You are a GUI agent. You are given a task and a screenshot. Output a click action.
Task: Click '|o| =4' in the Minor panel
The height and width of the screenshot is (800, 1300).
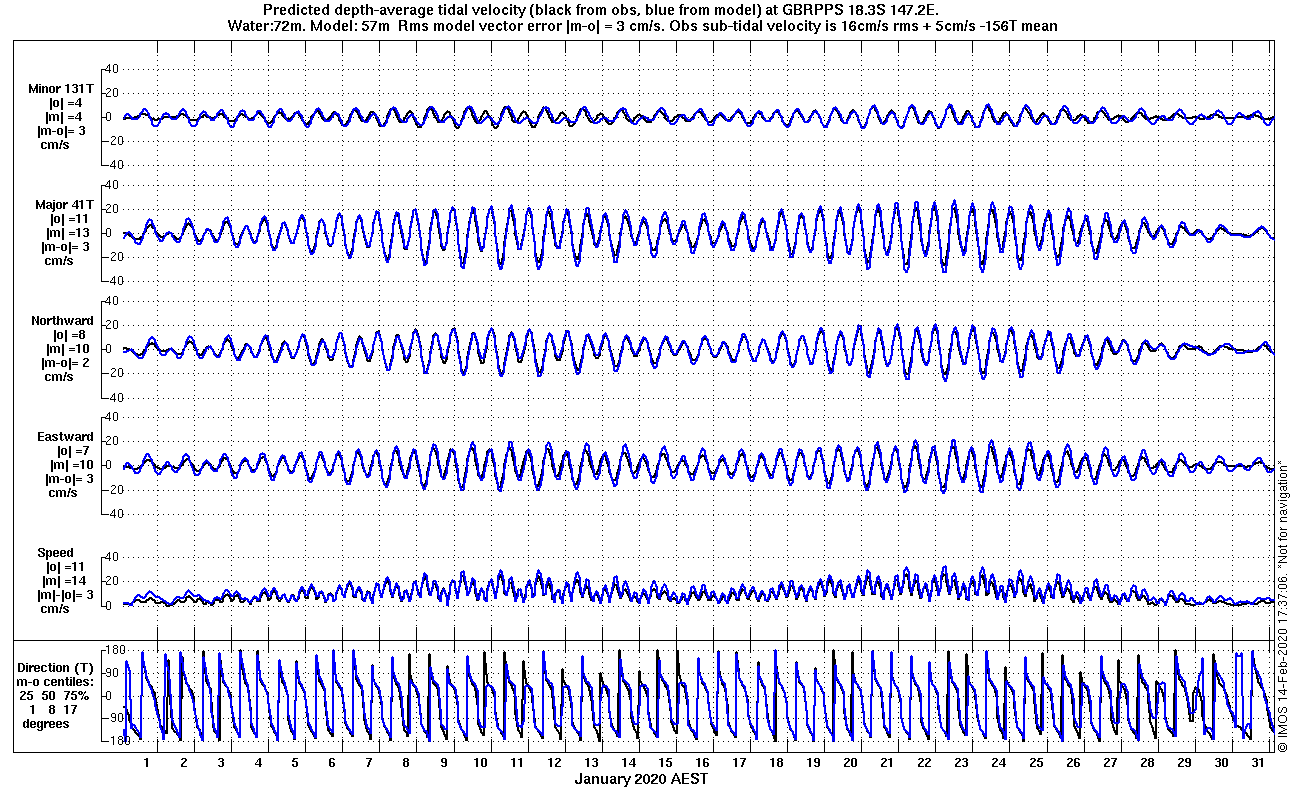[67, 103]
